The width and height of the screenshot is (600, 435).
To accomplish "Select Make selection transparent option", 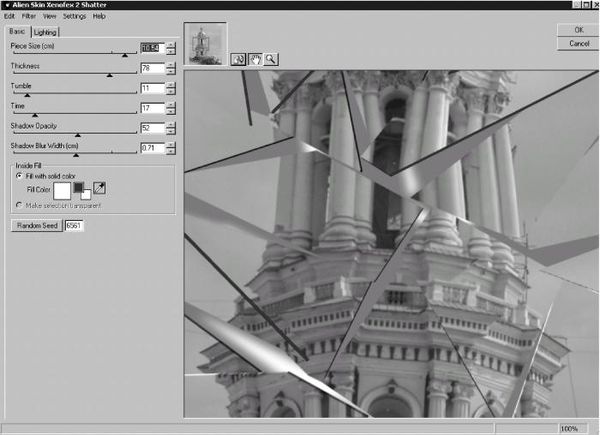I will tap(20, 204).
